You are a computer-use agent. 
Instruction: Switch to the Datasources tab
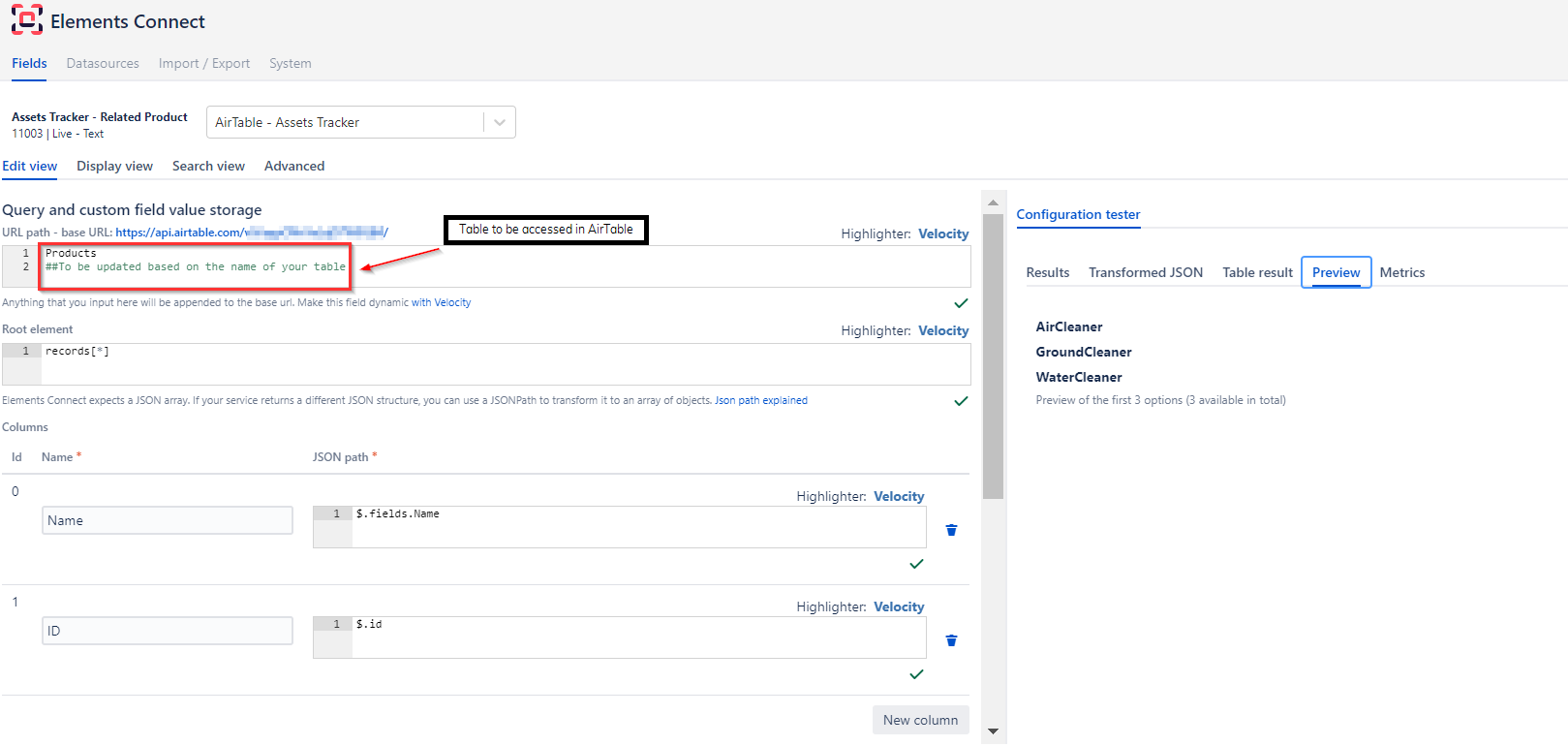pos(103,63)
